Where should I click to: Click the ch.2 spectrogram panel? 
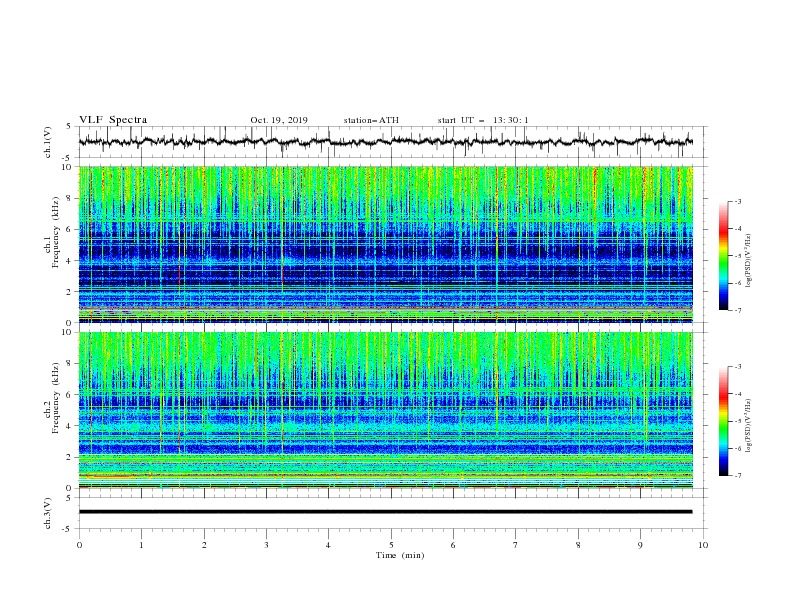[x=386, y=410]
